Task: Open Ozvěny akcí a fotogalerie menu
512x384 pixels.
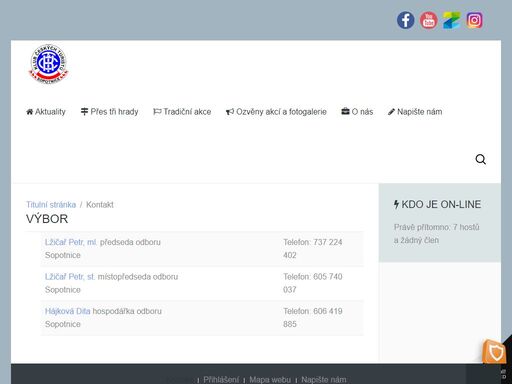Action: (276, 112)
